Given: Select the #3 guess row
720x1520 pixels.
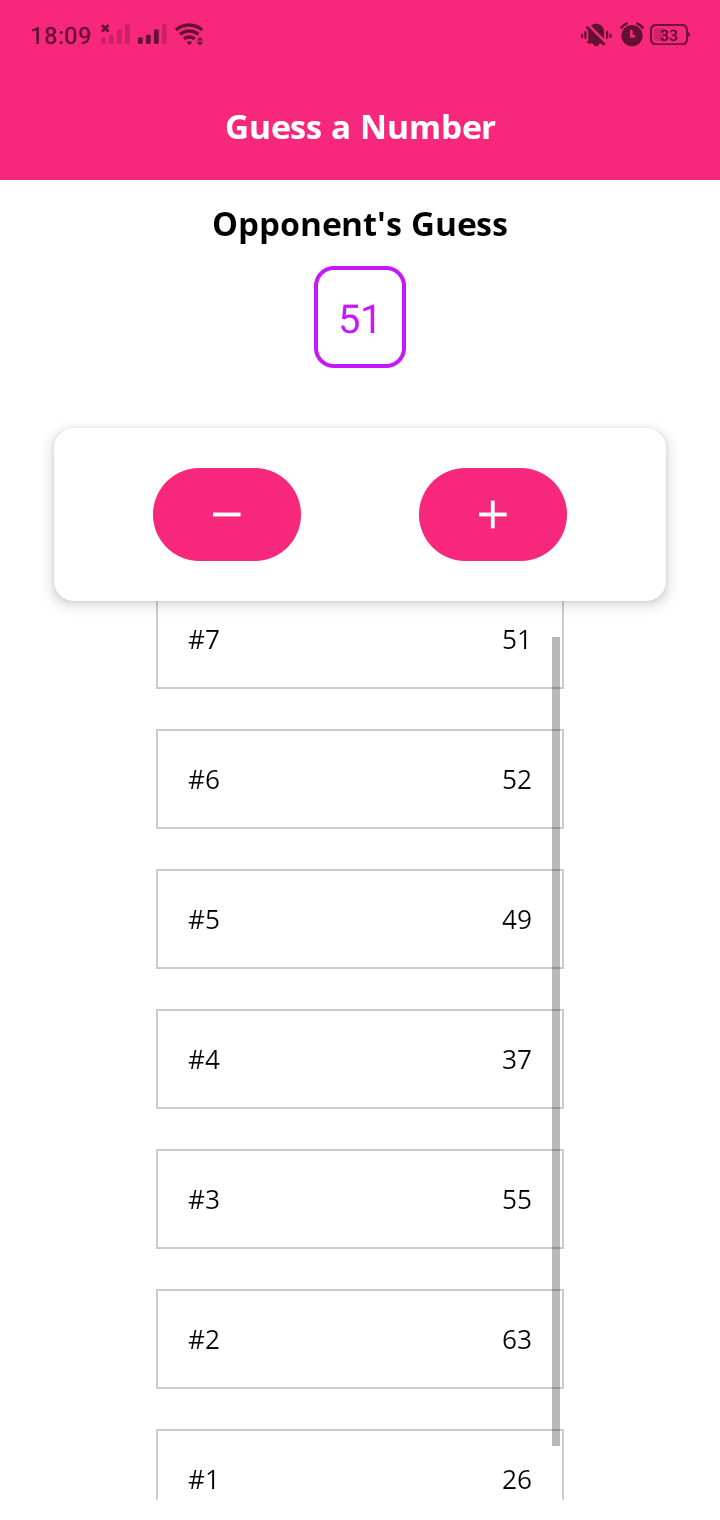Looking at the screenshot, I should point(360,1199).
